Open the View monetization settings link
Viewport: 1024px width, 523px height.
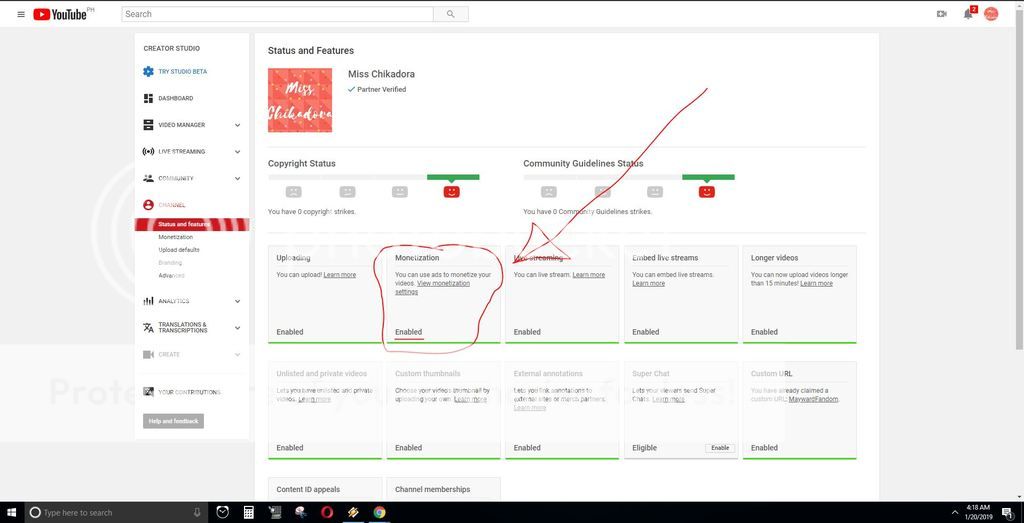click(x=443, y=284)
